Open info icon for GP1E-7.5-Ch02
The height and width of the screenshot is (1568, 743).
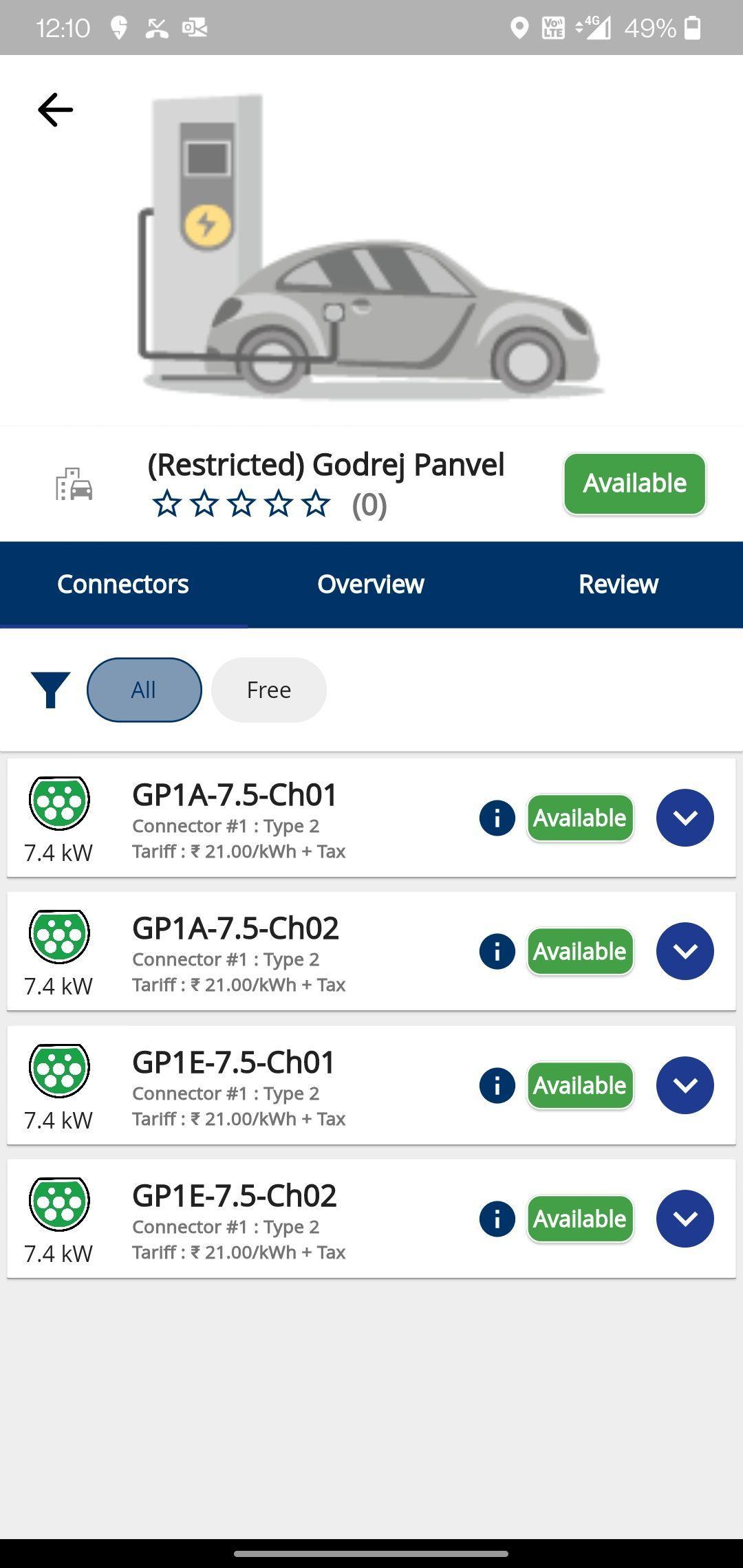point(497,1219)
